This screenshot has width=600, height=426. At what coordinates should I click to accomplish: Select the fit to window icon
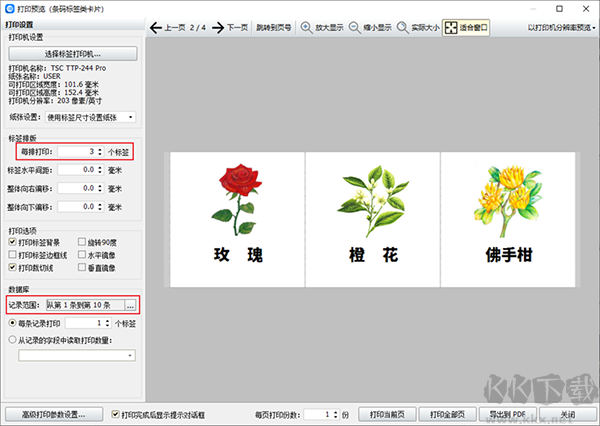pyautogui.click(x=451, y=28)
